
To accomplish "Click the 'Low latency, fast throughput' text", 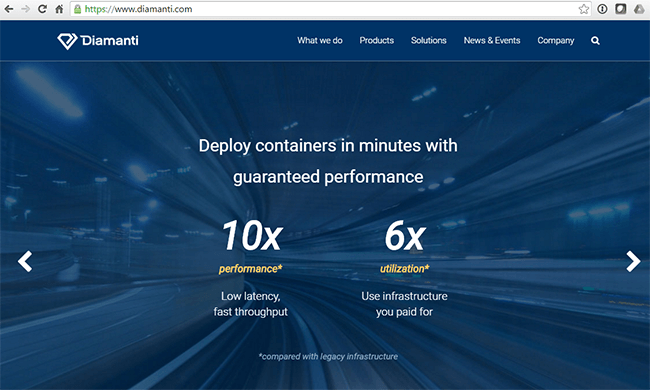I will point(250,304).
